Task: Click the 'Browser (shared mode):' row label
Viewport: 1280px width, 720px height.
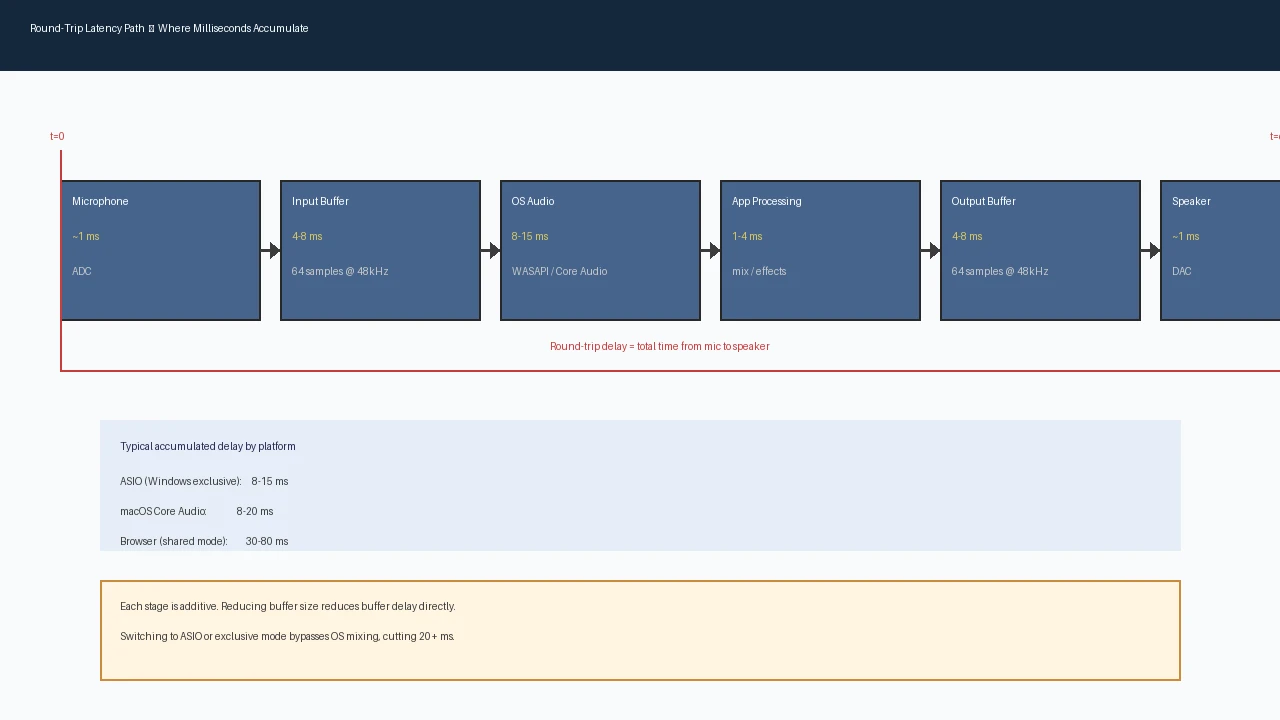Action: pyautogui.click(x=174, y=541)
